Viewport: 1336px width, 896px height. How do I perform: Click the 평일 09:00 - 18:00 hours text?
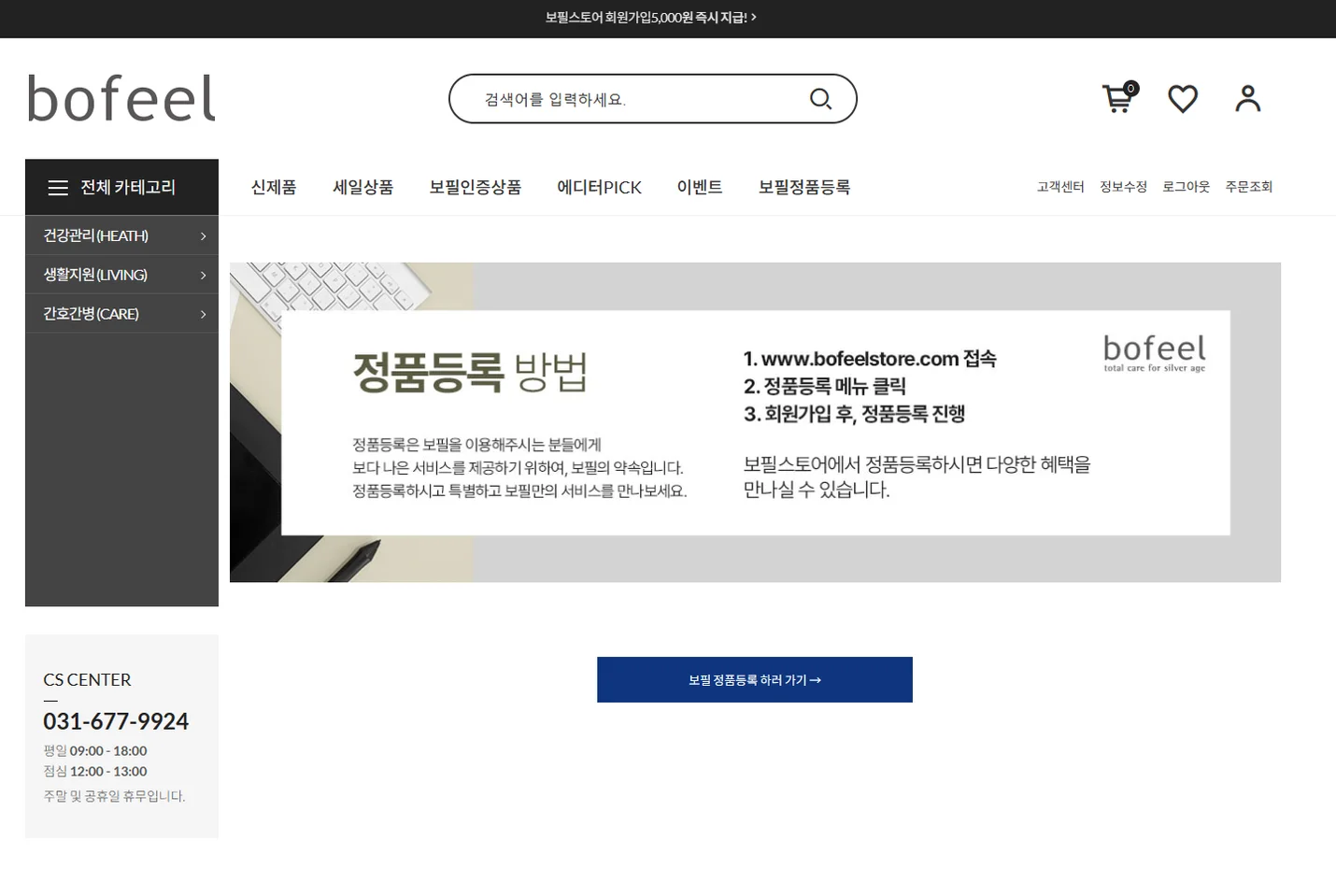point(95,750)
